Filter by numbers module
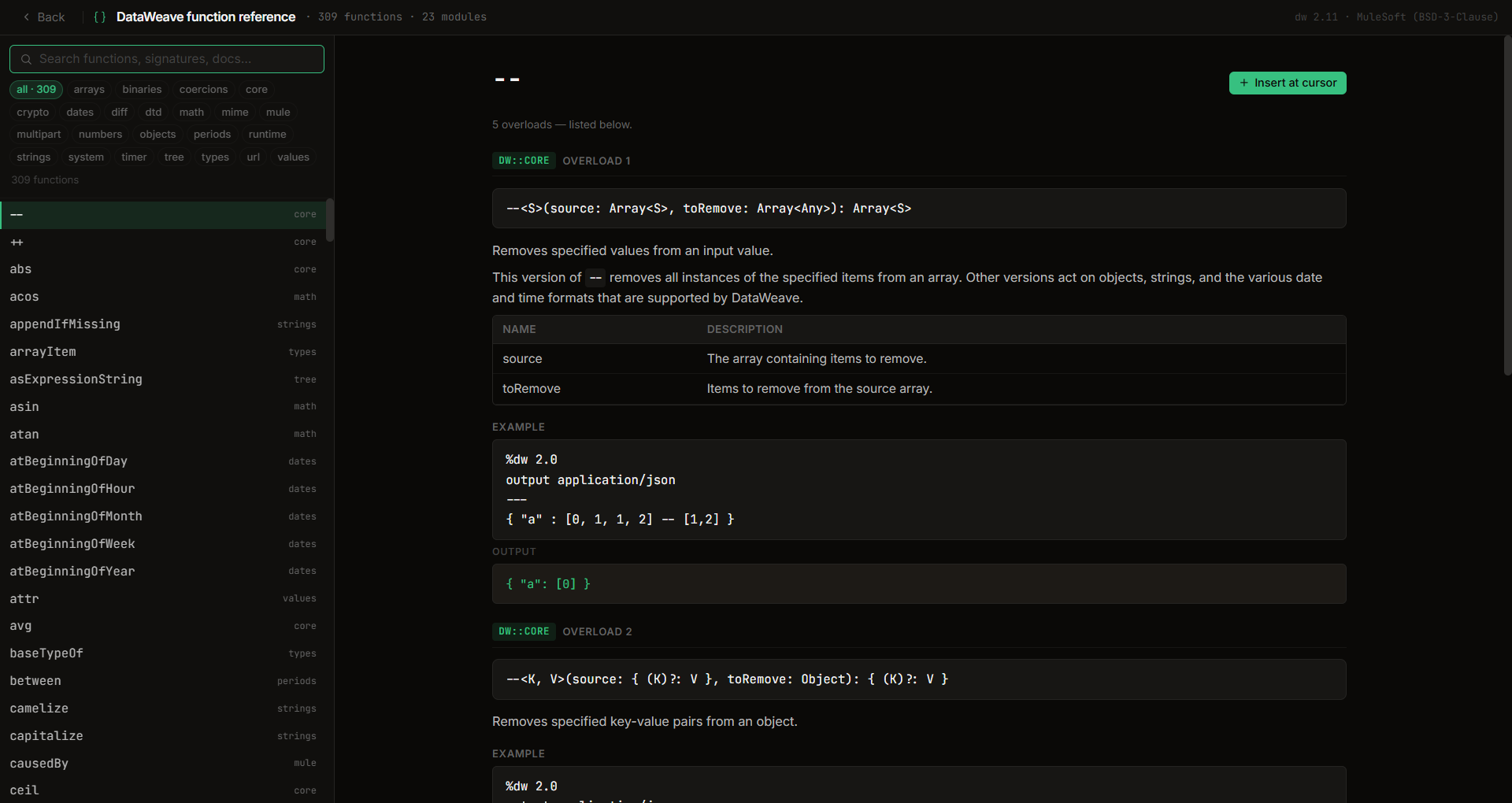 [x=101, y=135]
